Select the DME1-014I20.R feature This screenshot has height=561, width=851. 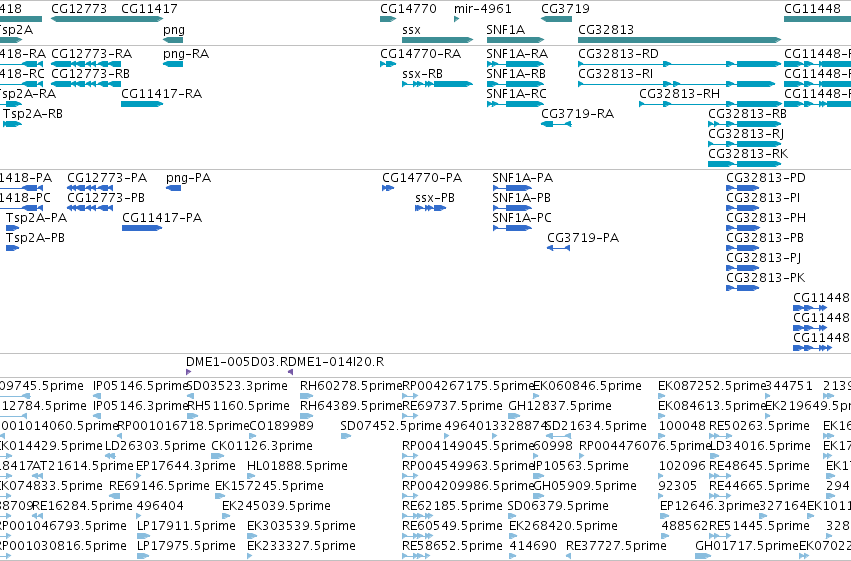290,372
